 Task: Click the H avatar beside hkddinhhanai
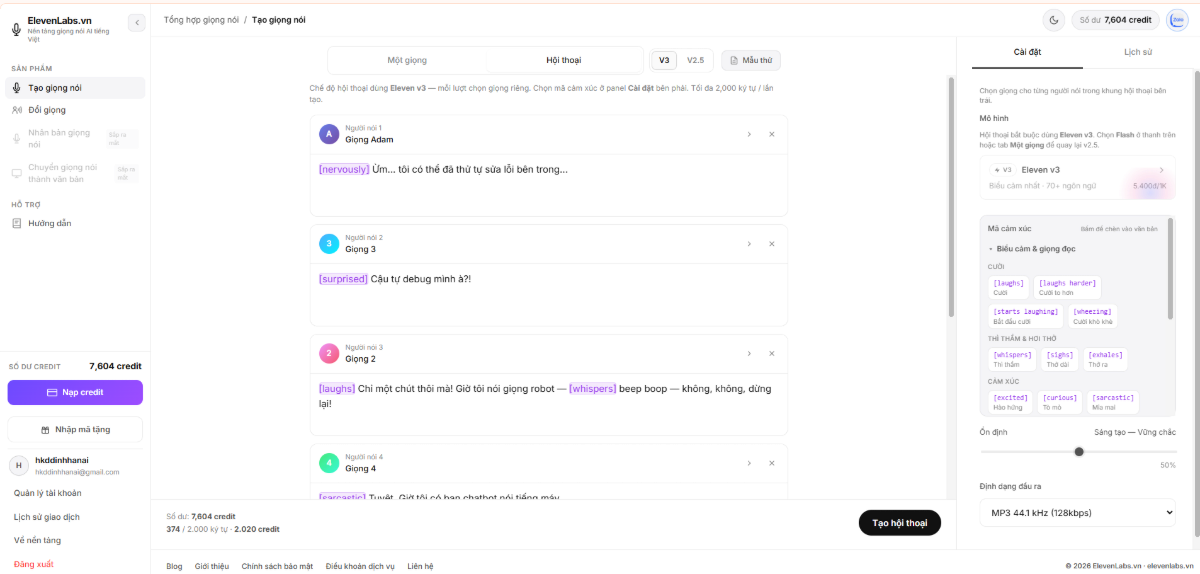(x=19, y=466)
